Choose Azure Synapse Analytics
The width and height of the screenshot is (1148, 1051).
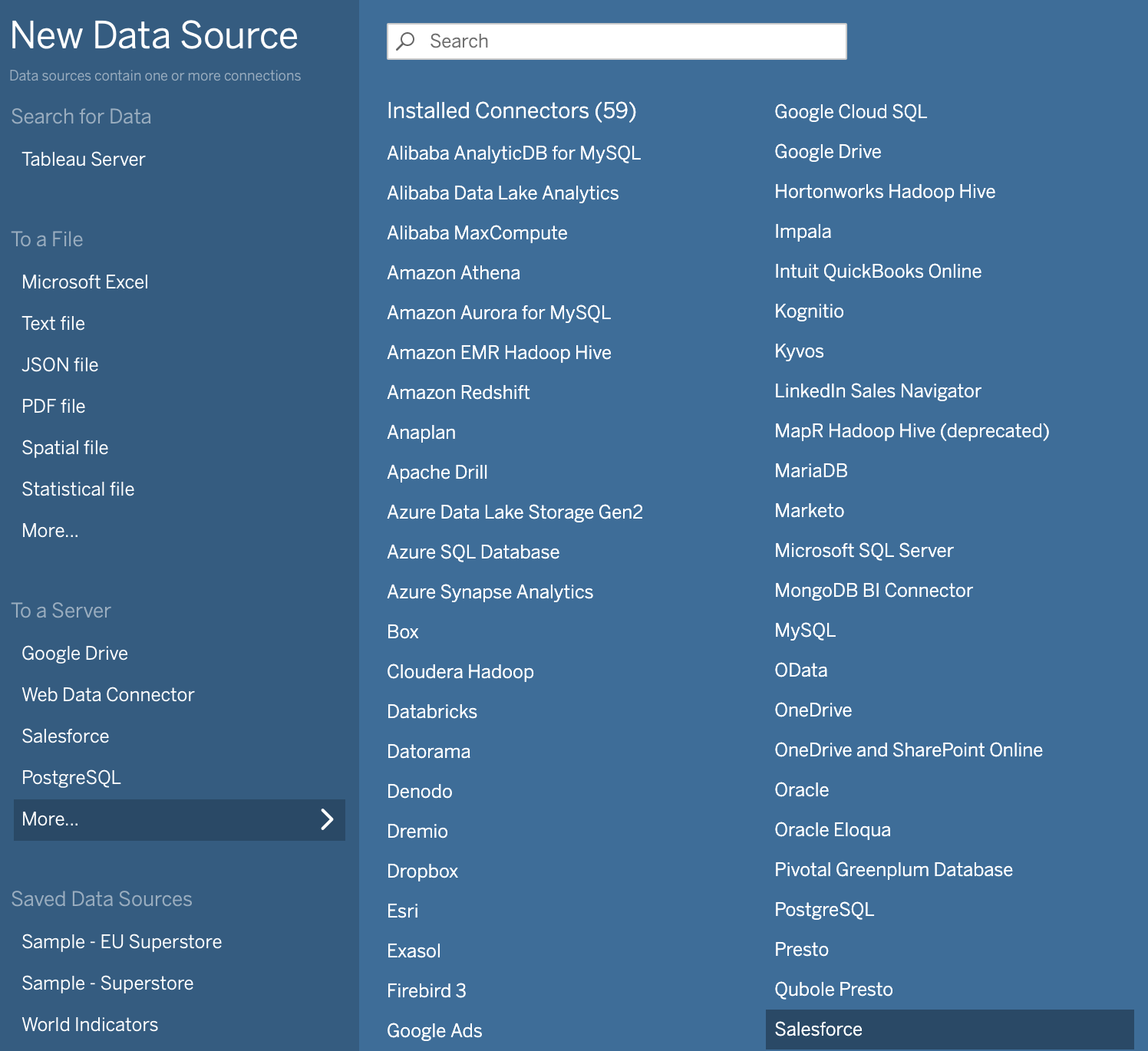tap(490, 592)
